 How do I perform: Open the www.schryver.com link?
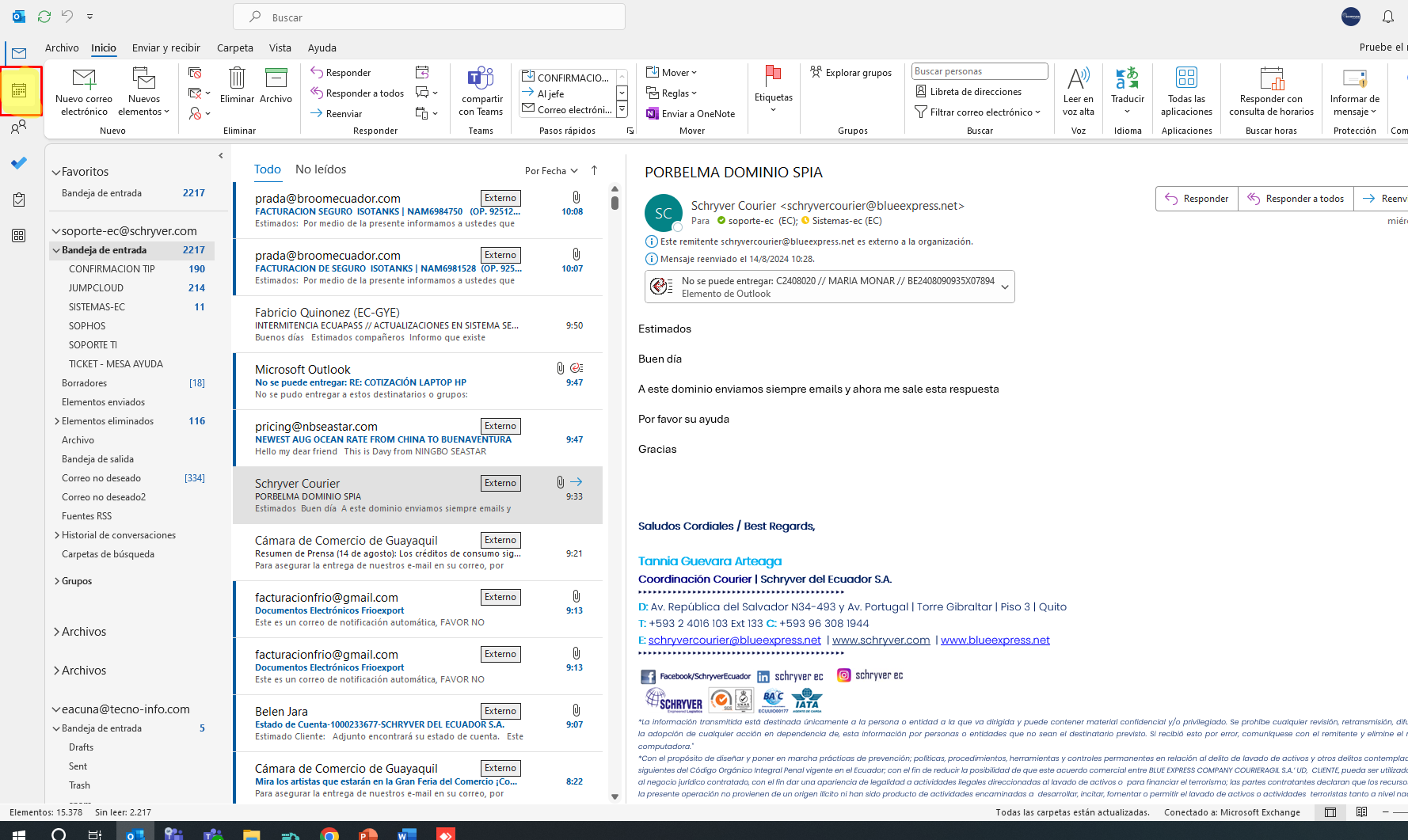click(881, 640)
